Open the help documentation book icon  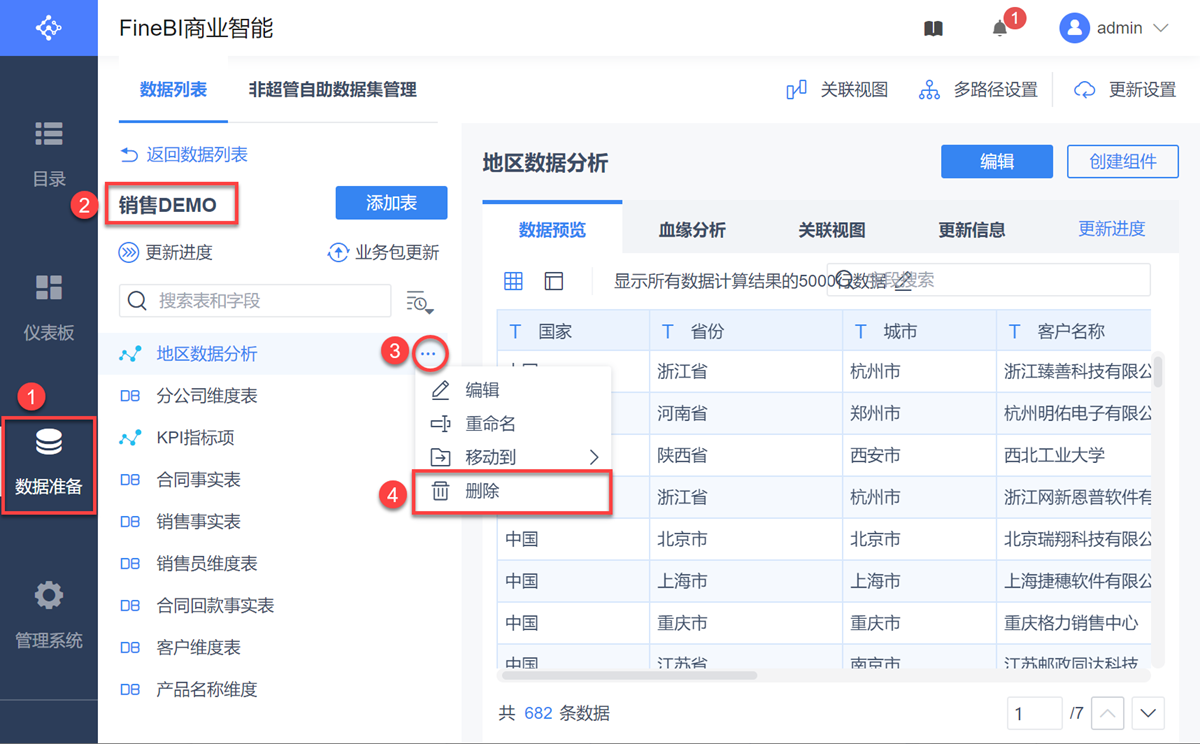933,29
